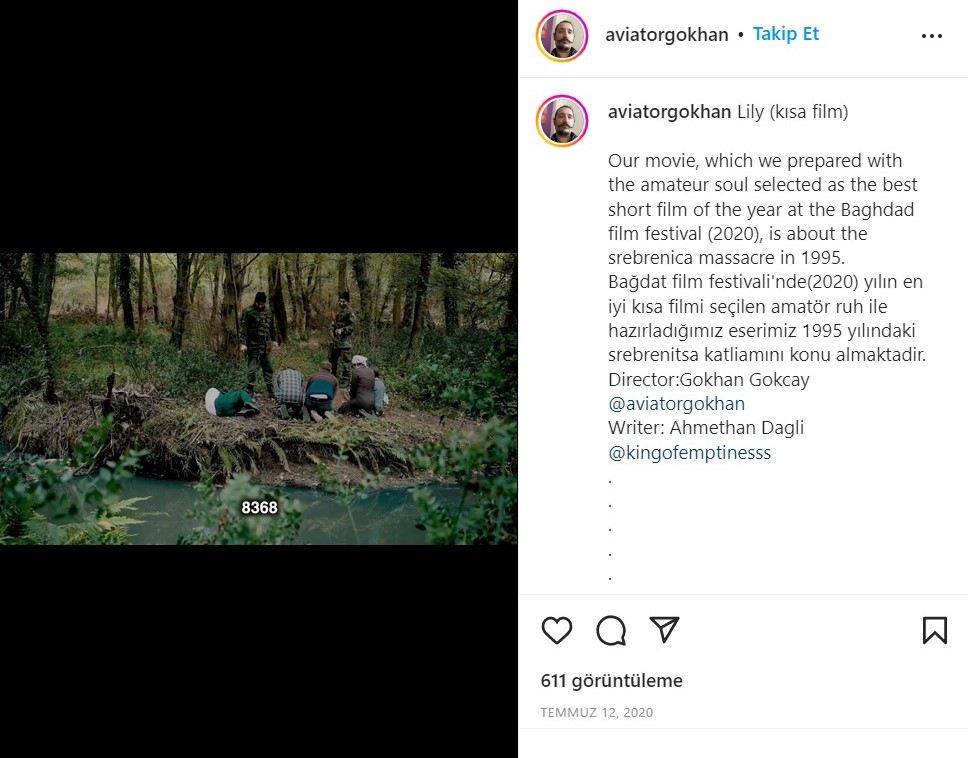
Task: Click the 8368 subtitle on the video
Action: pyautogui.click(x=259, y=508)
